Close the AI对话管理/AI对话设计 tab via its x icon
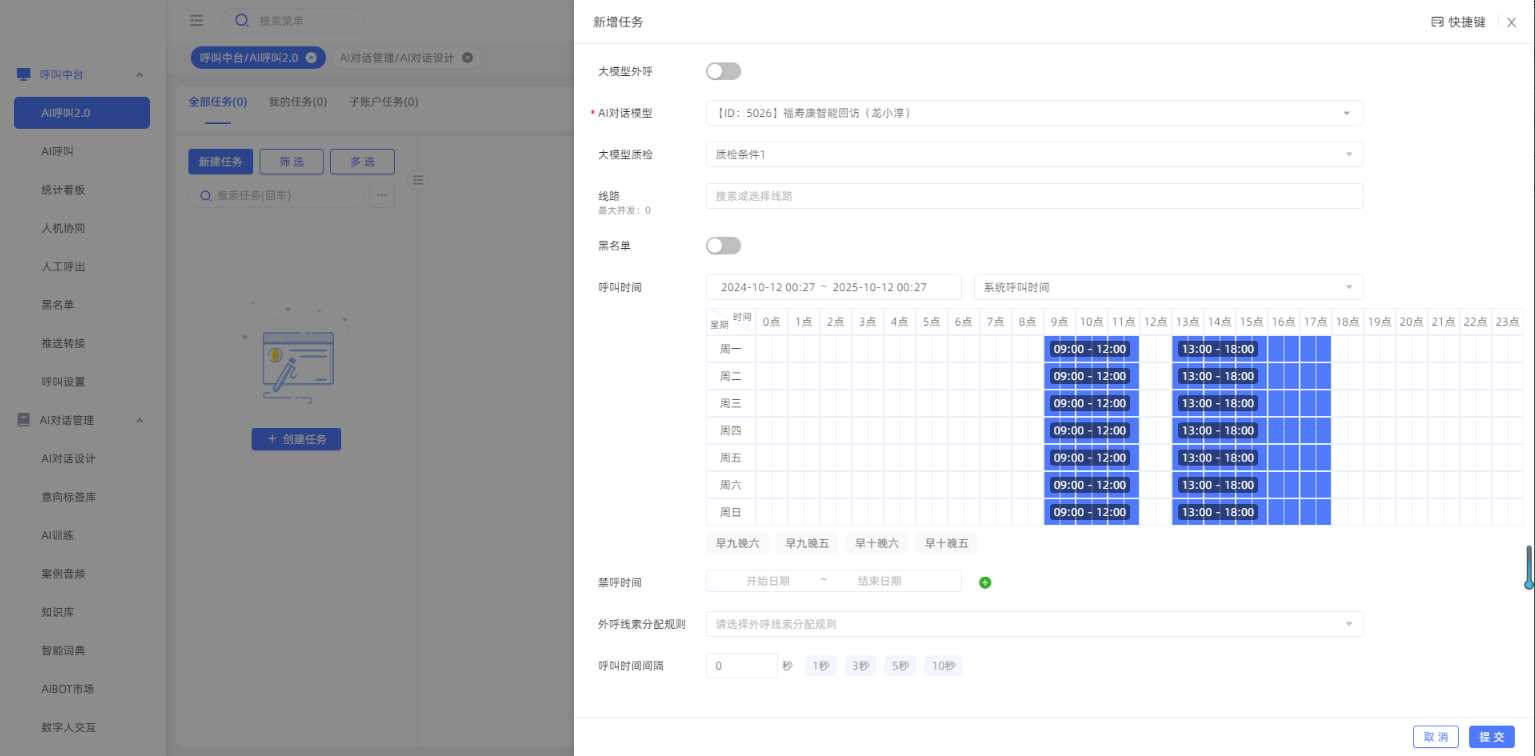Viewport: 1535px width, 756px height. [x=467, y=58]
